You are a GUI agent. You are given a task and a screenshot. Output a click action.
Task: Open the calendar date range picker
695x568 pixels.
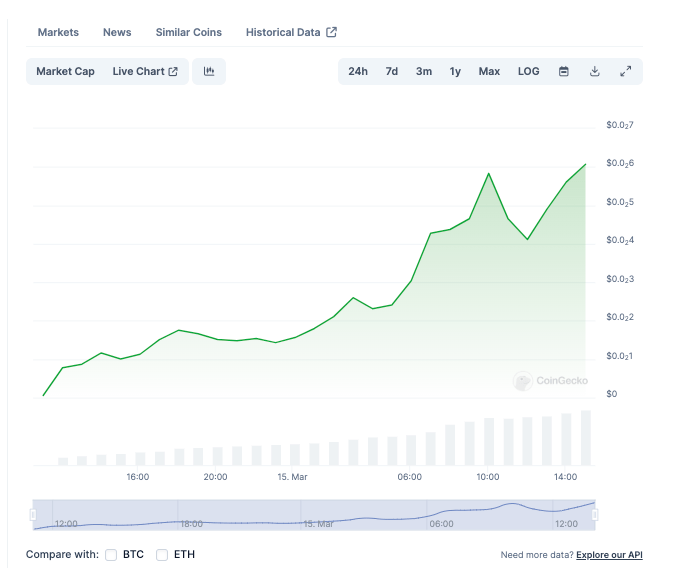point(564,71)
